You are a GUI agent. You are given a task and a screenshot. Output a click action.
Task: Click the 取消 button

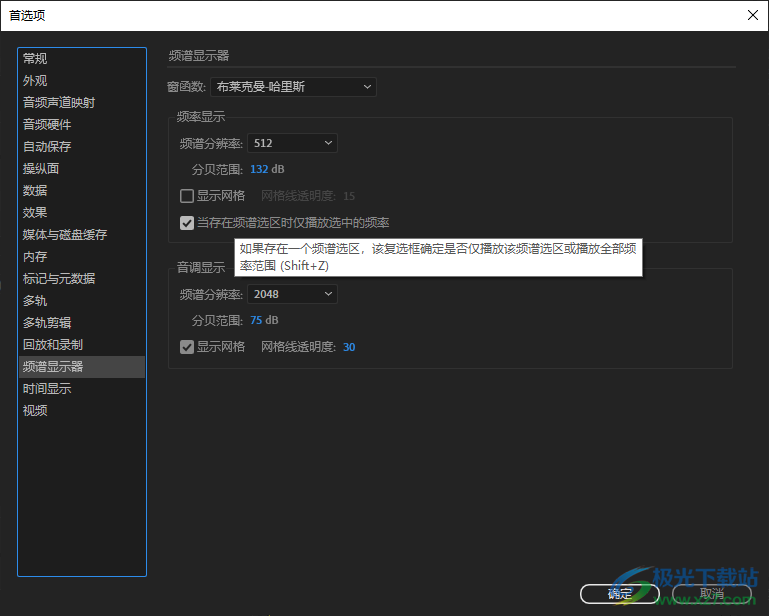tap(712, 594)
